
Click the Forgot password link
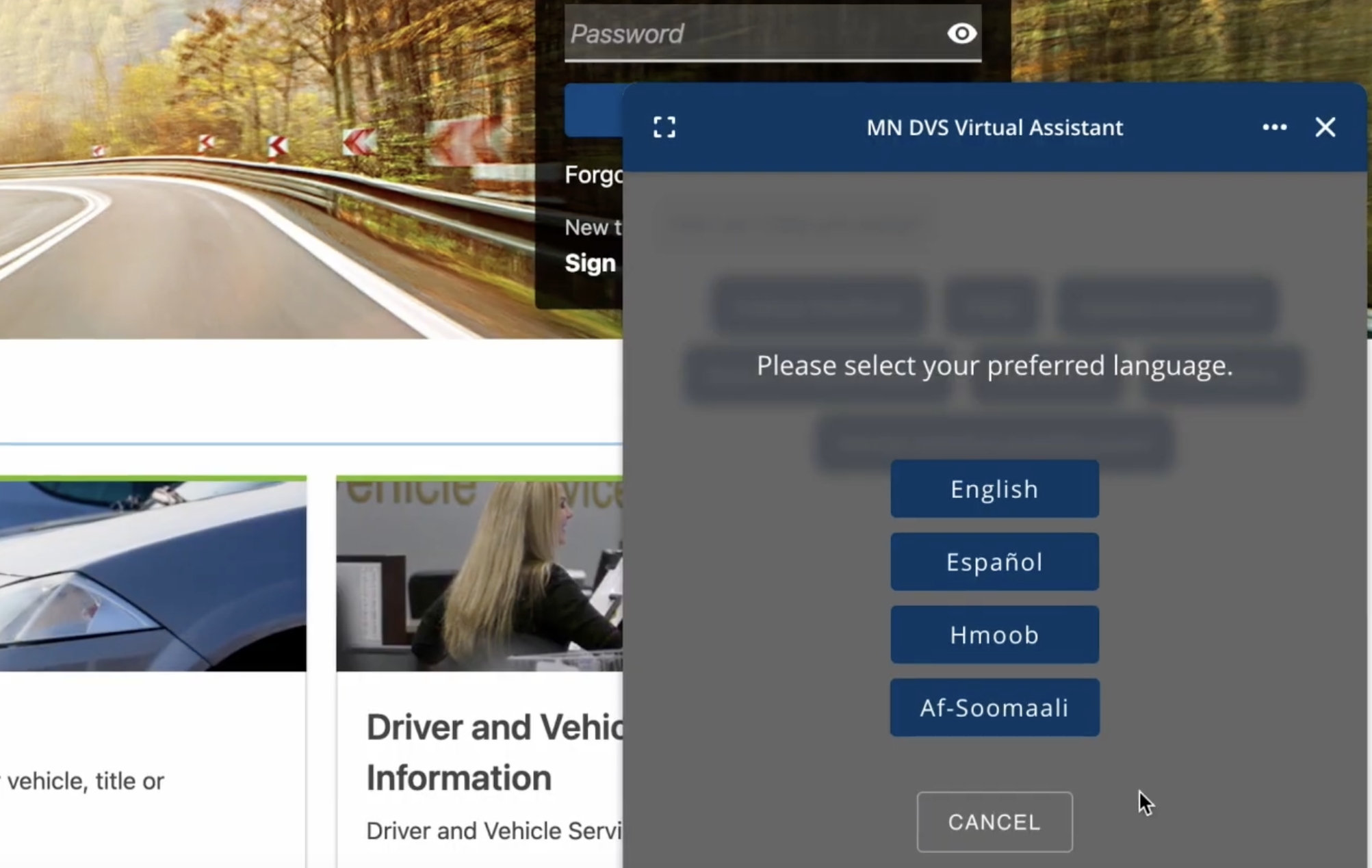coord(593,175)
